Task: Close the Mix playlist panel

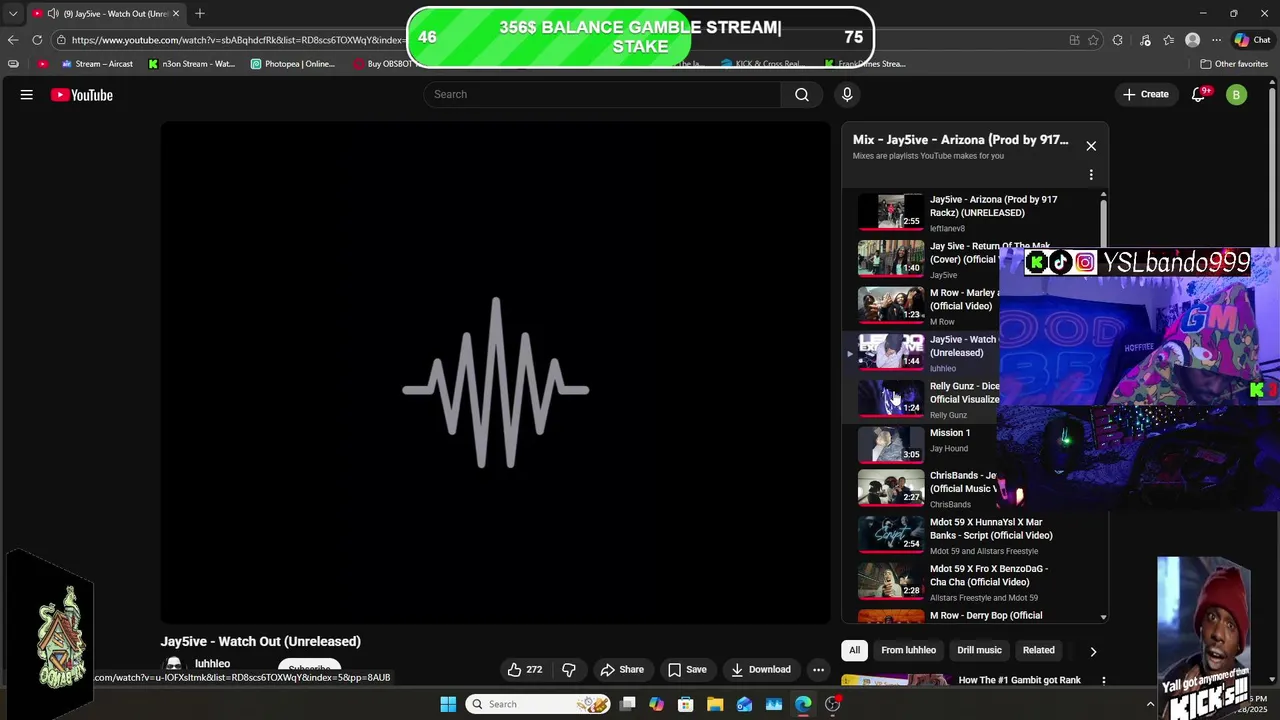Action: 1091,146
